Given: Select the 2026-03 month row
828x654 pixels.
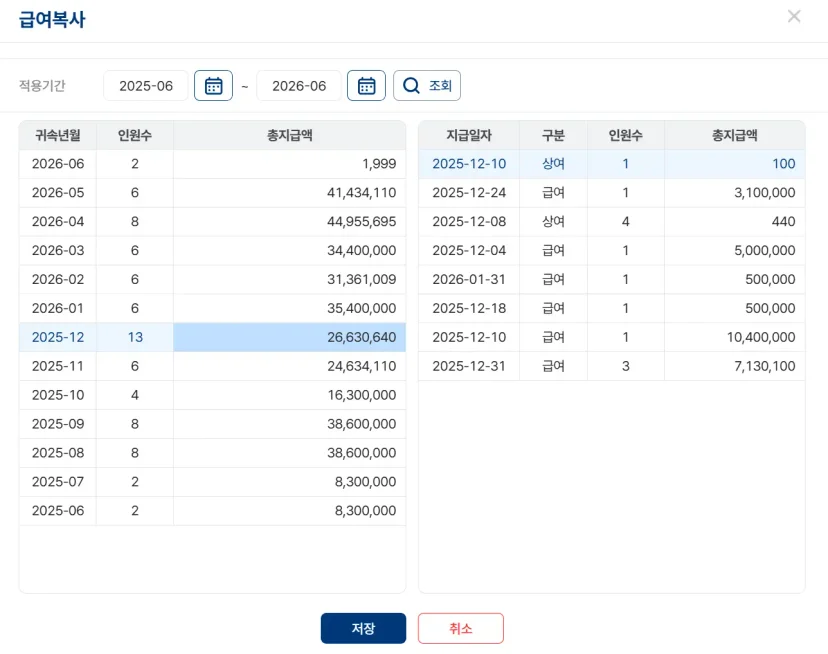Looking at the screenshot, I should pyautogui.click(x=212, y=250).
